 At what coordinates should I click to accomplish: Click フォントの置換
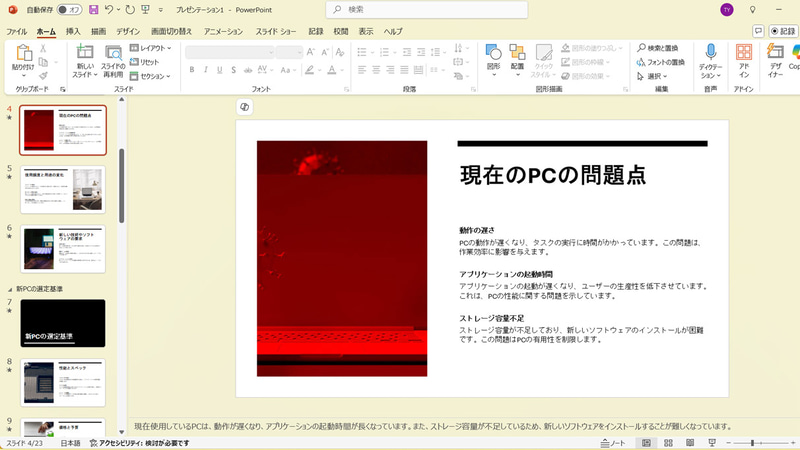point(661,62)
